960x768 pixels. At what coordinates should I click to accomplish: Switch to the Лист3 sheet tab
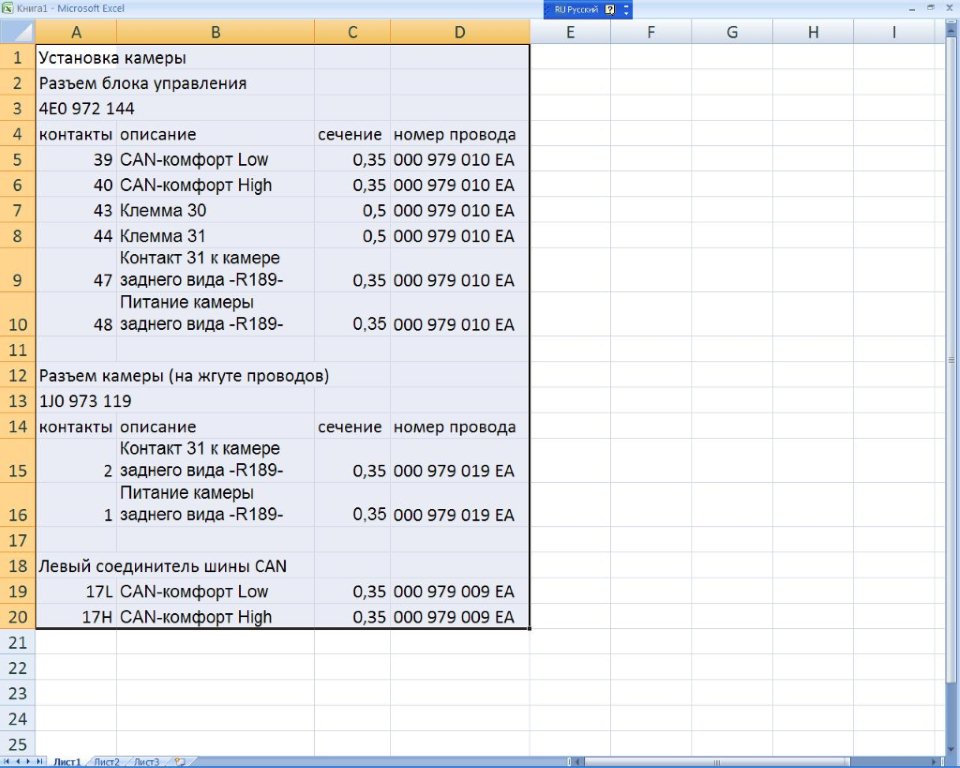click(x=146, y=762)
